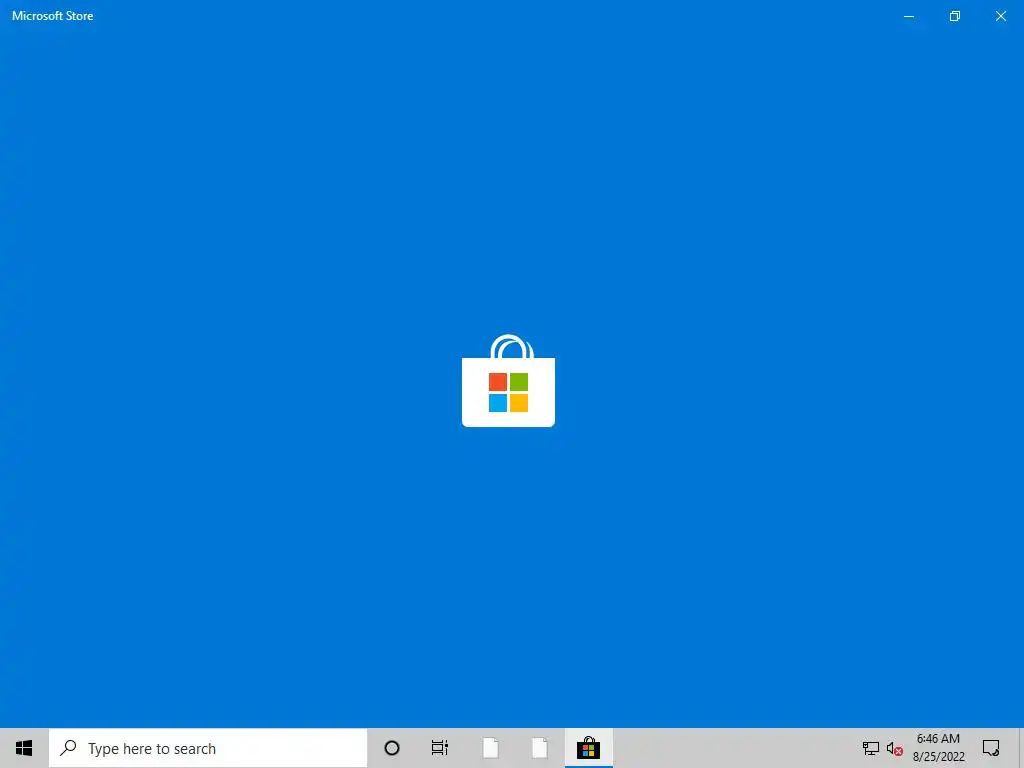Screen dimensions: 1024x768
Task: Click the muted volume tray icon
Action: 895,749
